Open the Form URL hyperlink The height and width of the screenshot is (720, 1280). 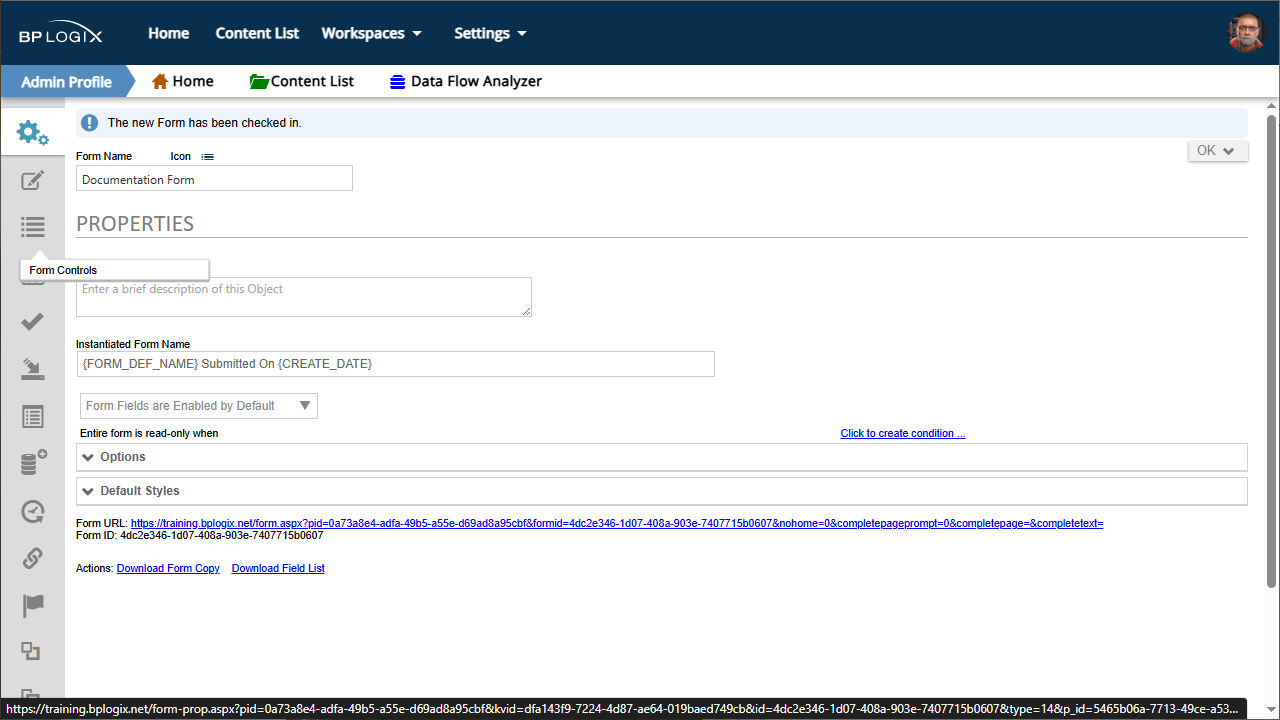point(617,523)
